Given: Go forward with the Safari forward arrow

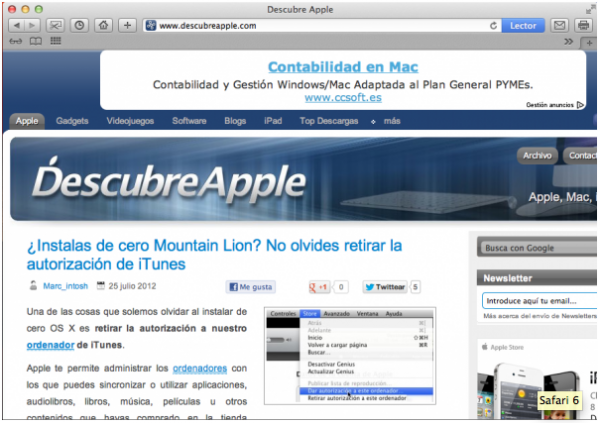Looking at the screenshot, I should pos(32,26).
